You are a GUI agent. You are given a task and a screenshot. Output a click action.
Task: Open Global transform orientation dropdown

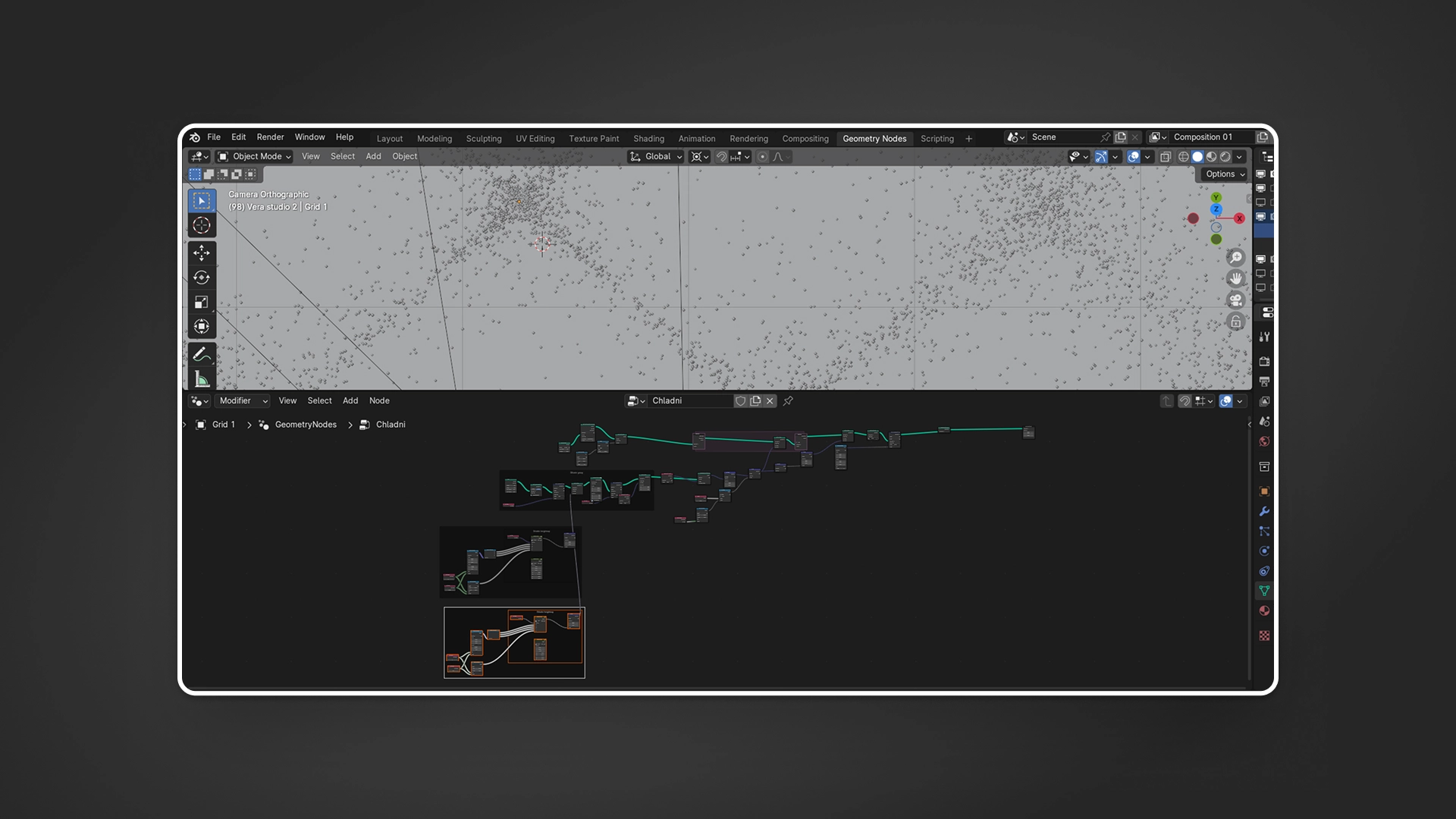(657, 157)
